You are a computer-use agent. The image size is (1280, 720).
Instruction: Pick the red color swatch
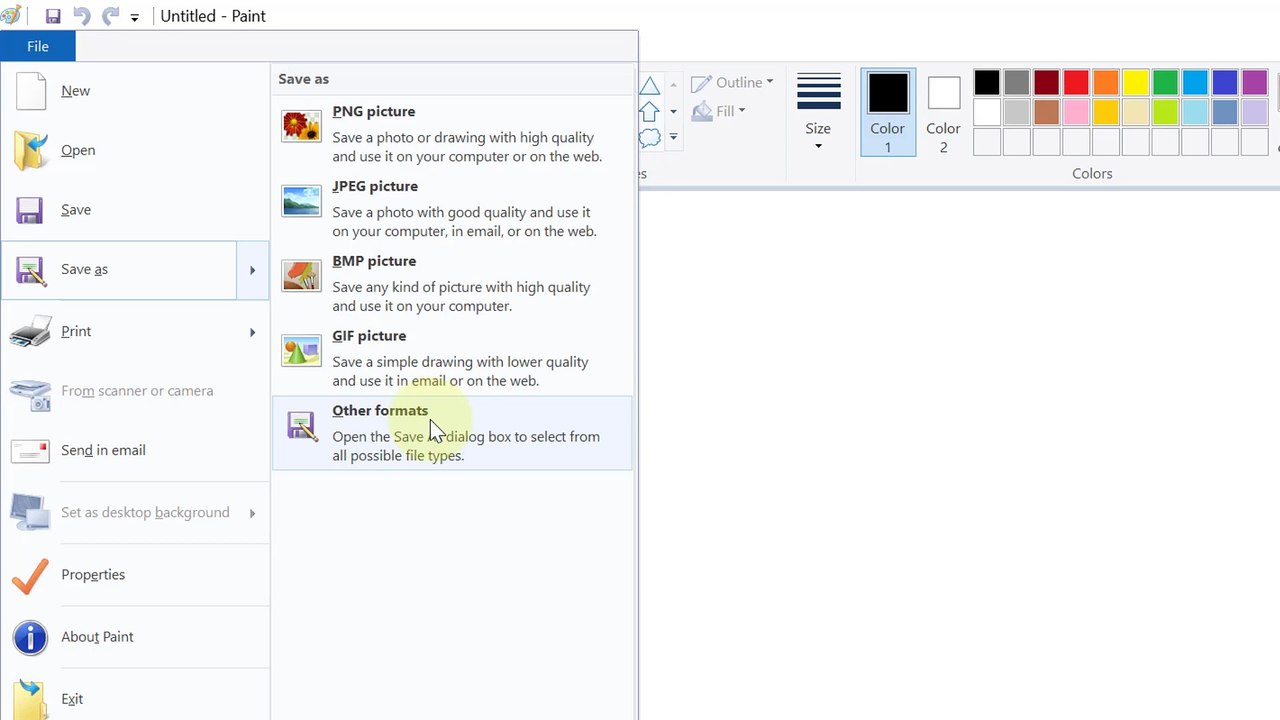[x=1076, y=82]
